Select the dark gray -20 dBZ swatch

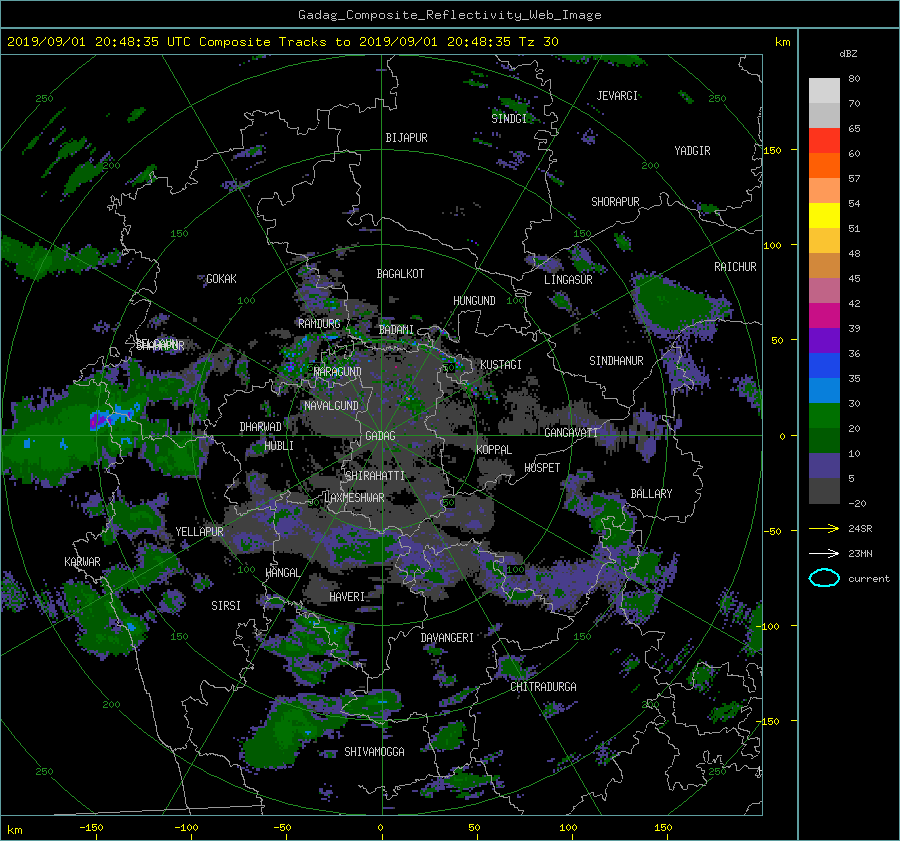pos(824,491)
